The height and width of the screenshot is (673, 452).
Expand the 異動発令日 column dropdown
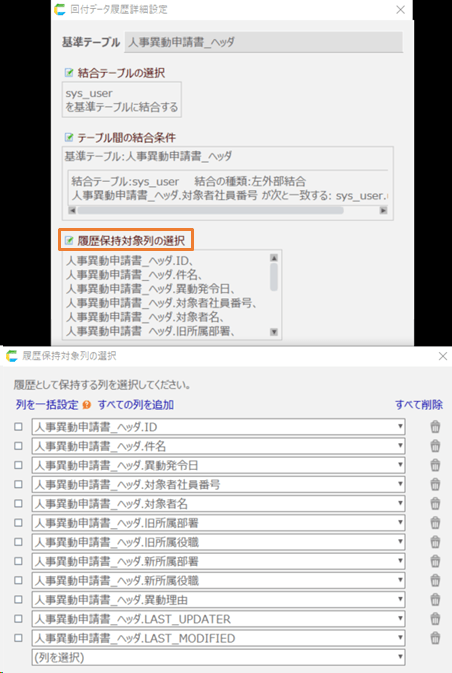click(218, 465)
